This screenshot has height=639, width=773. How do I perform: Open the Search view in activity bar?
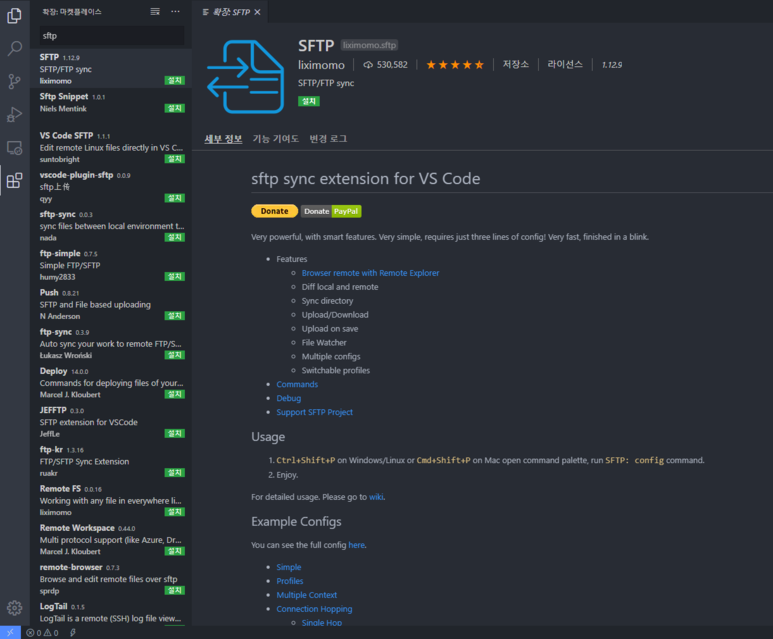pyautogui.click(x=14, y=48)
